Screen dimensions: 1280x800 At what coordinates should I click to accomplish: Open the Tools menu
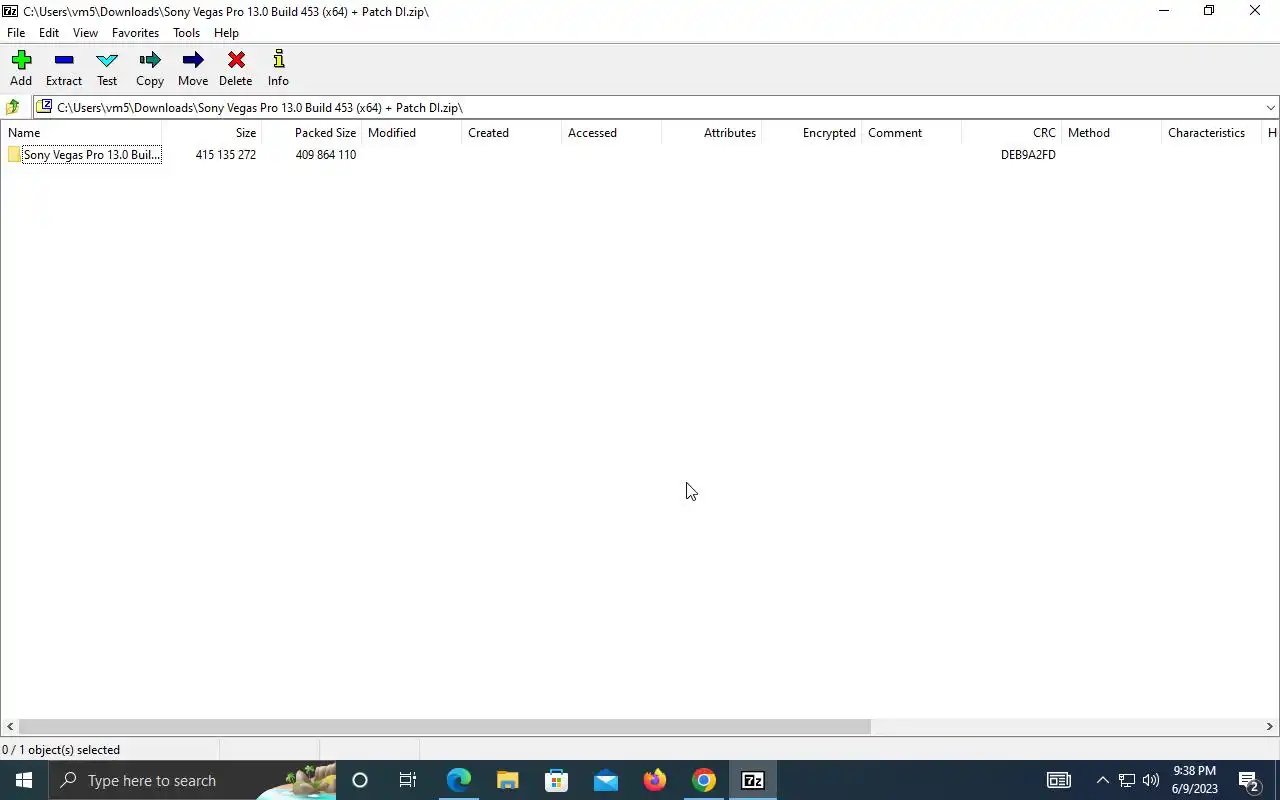[x=186, y=33]
